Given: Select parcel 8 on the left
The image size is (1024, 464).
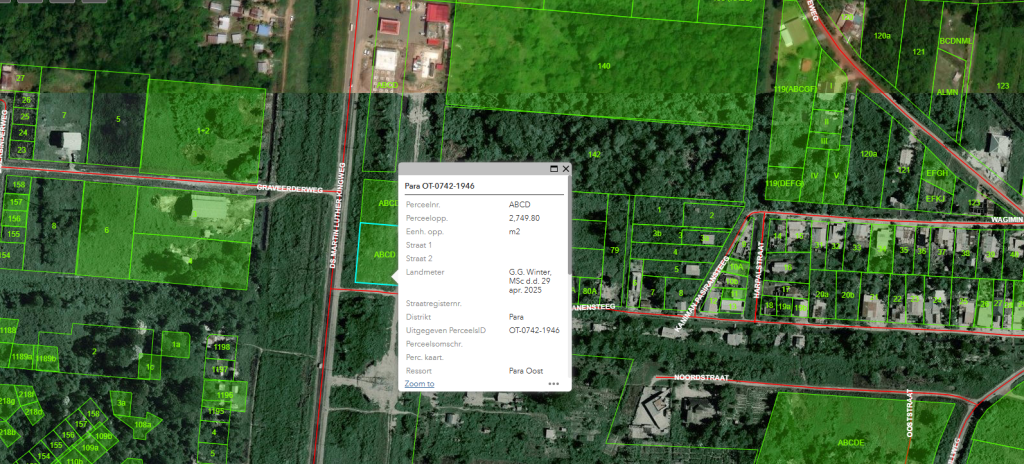Looking at the screenshot, I should [53, 226].
